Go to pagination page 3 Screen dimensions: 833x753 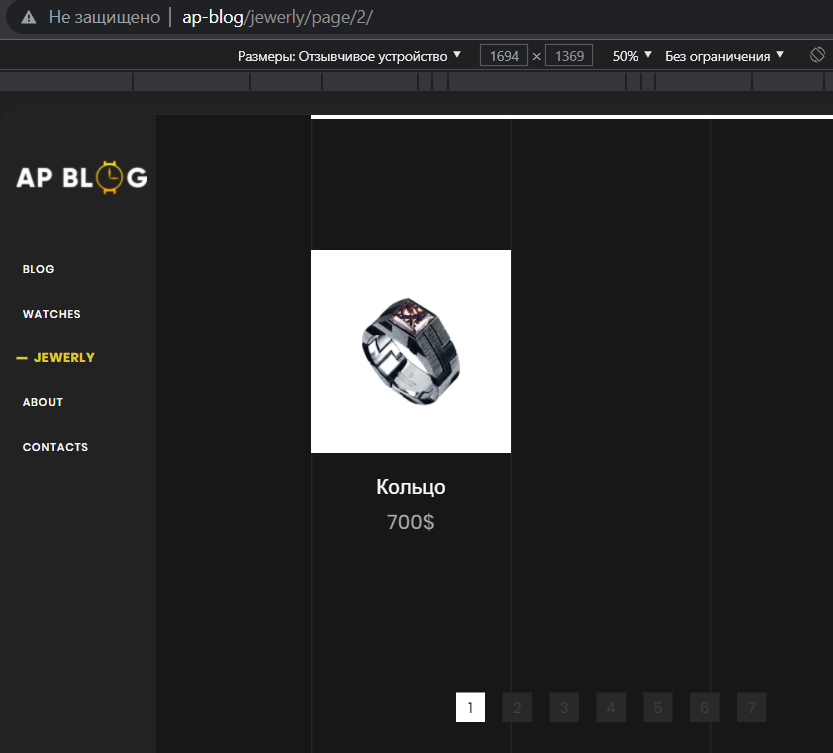click(564, 707)
